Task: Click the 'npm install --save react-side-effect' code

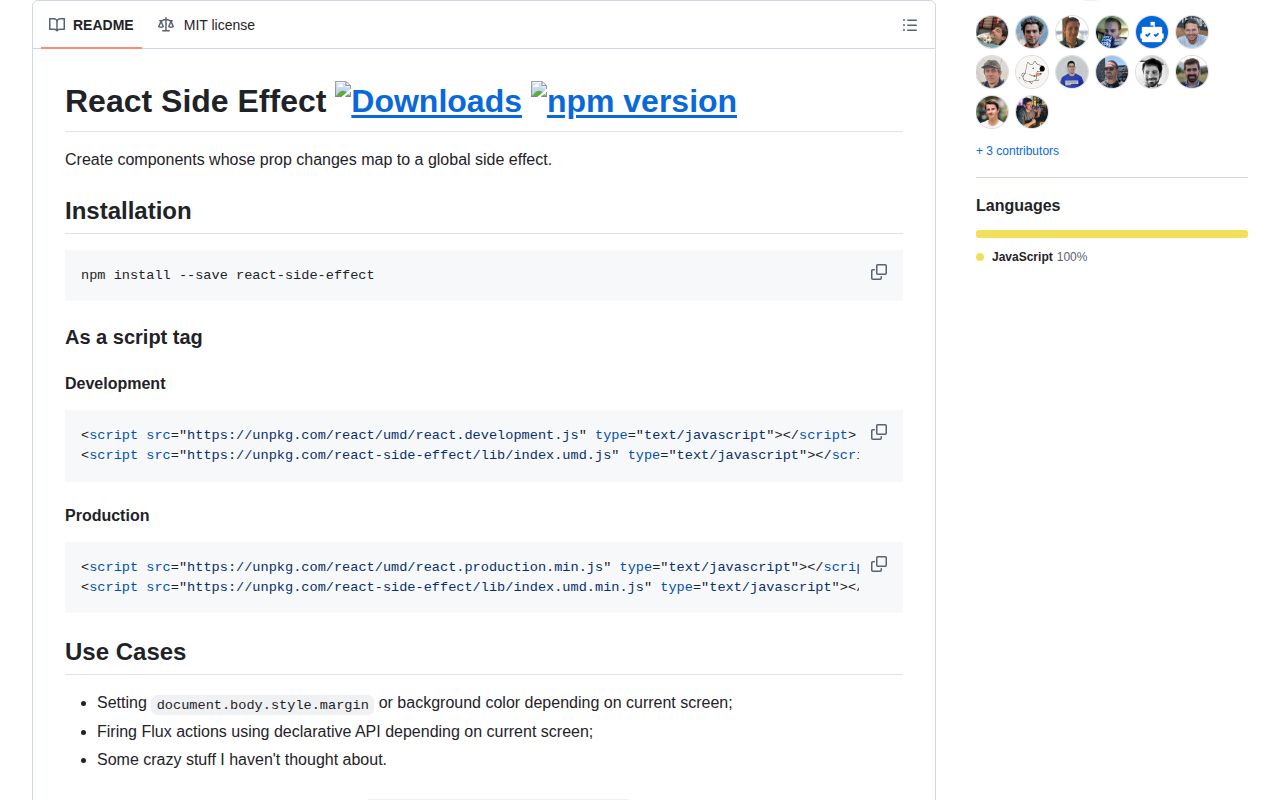Action: pyautogui.click(x=227, y=274)
